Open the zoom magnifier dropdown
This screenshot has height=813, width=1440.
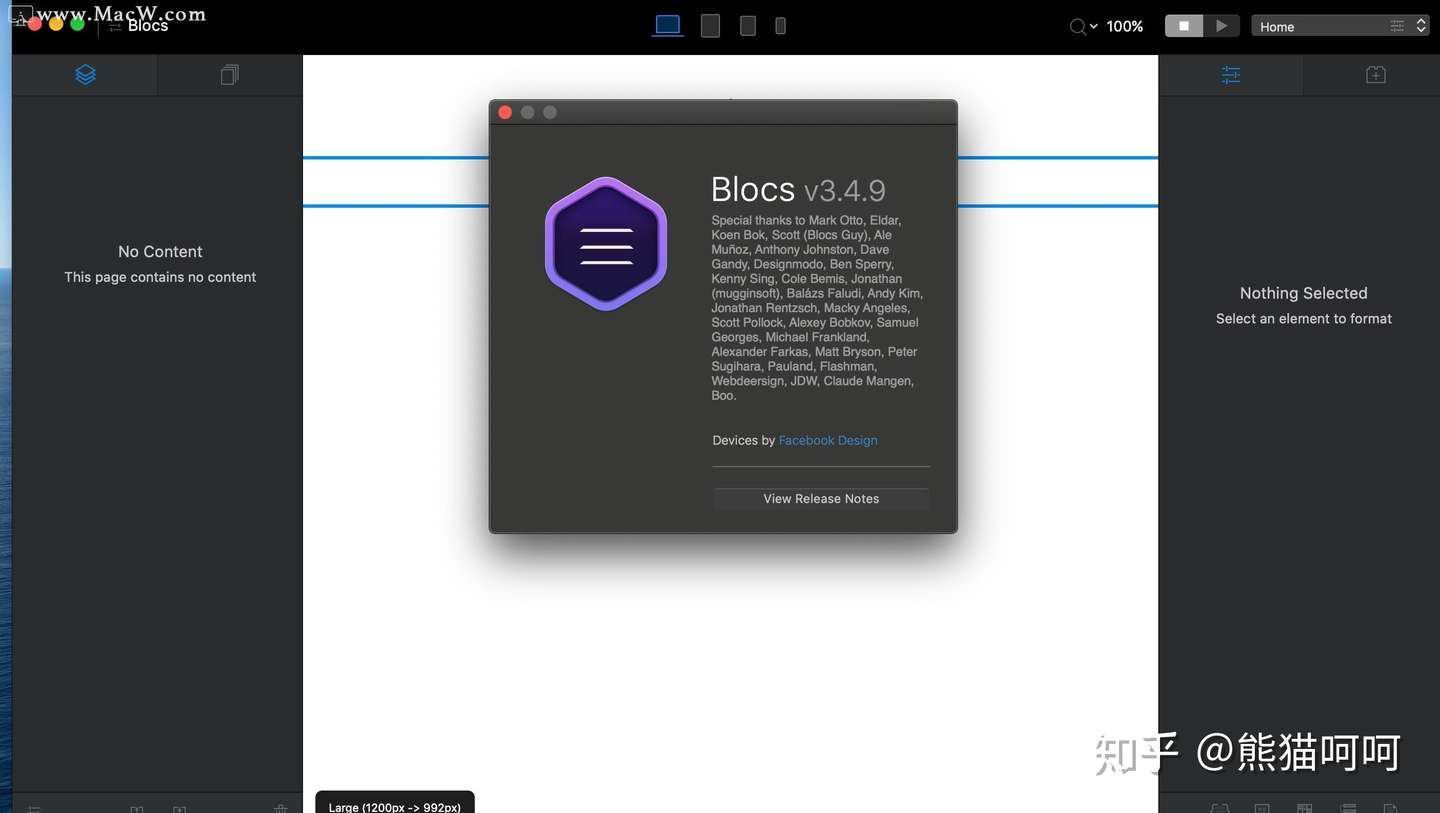(1083, 27)
